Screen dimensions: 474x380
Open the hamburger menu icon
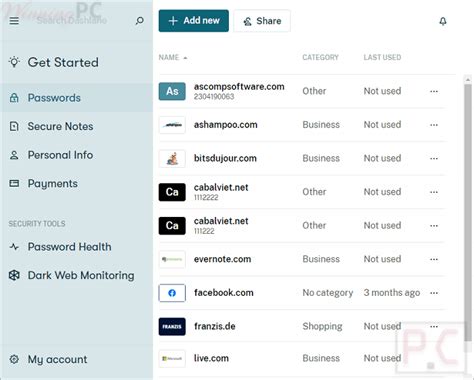tap(14, 21)
